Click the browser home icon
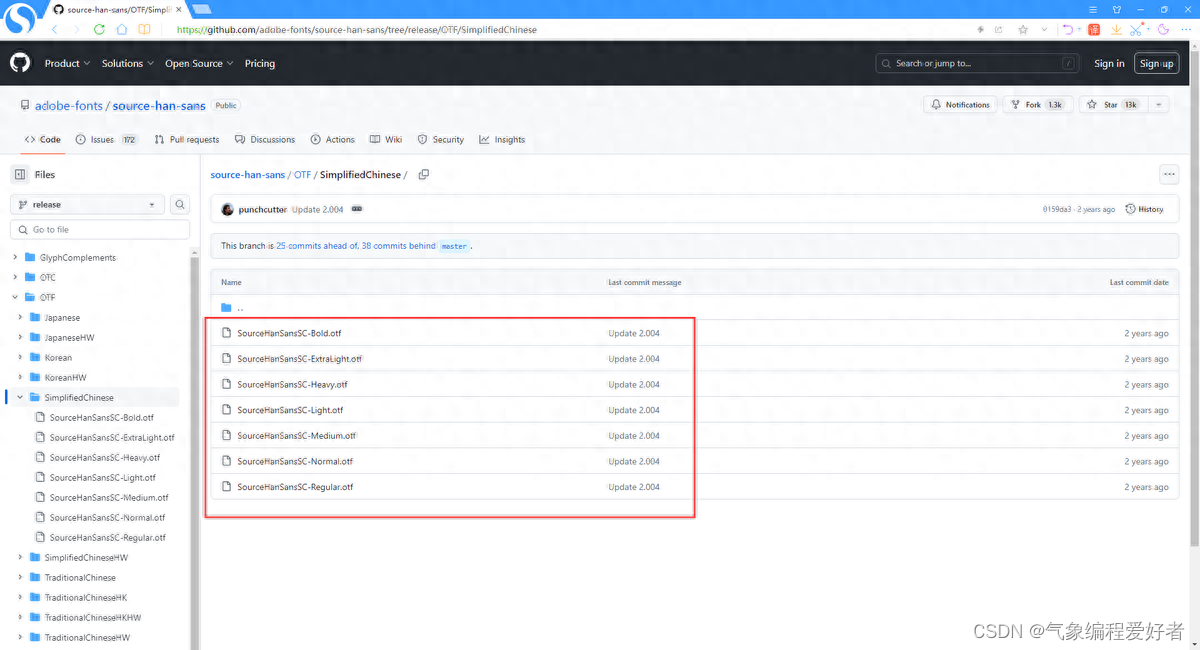This screenshot has height=650, width=1200. 122,30
